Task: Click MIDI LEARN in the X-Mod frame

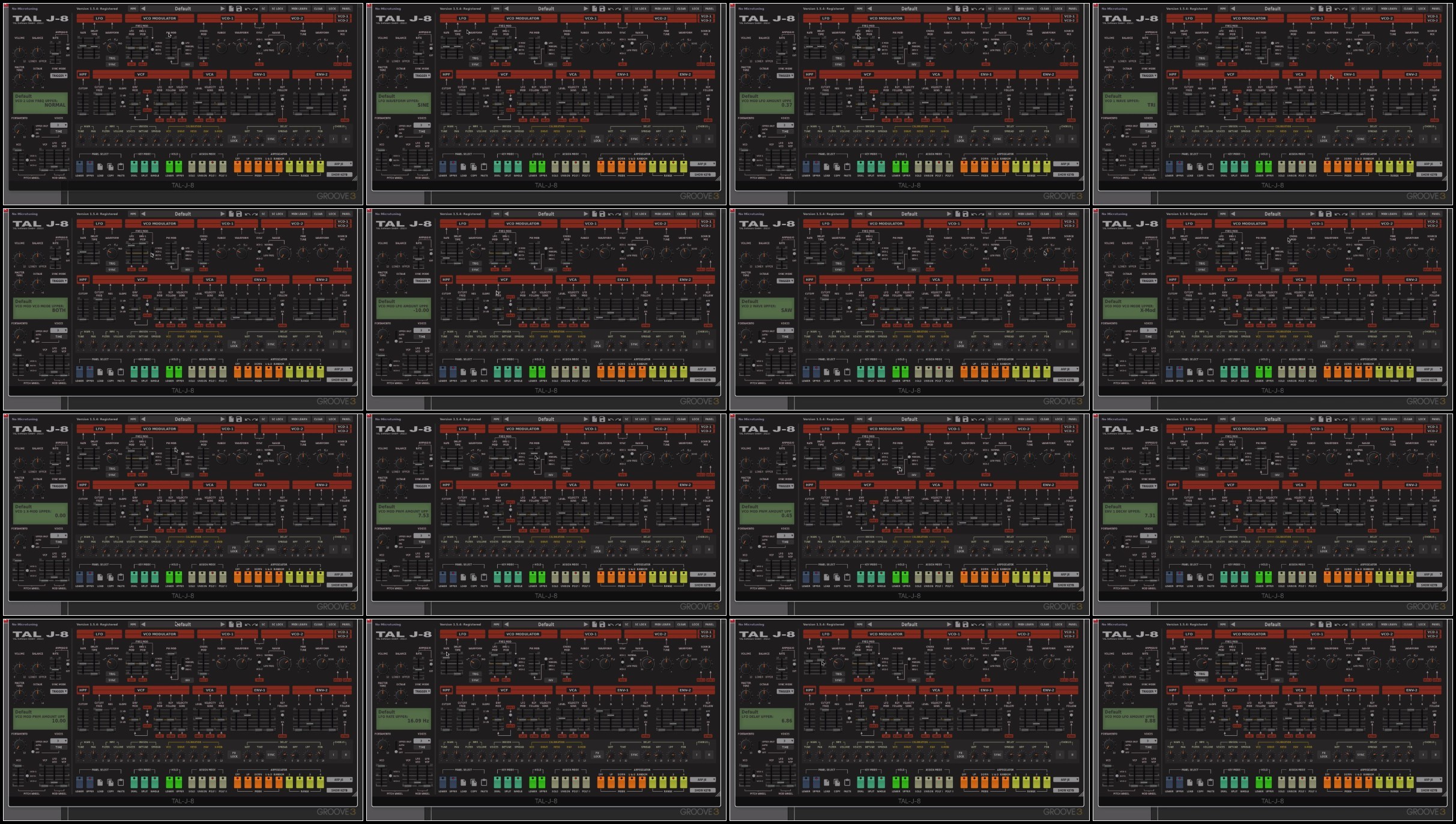Action: coord(1388,214)
